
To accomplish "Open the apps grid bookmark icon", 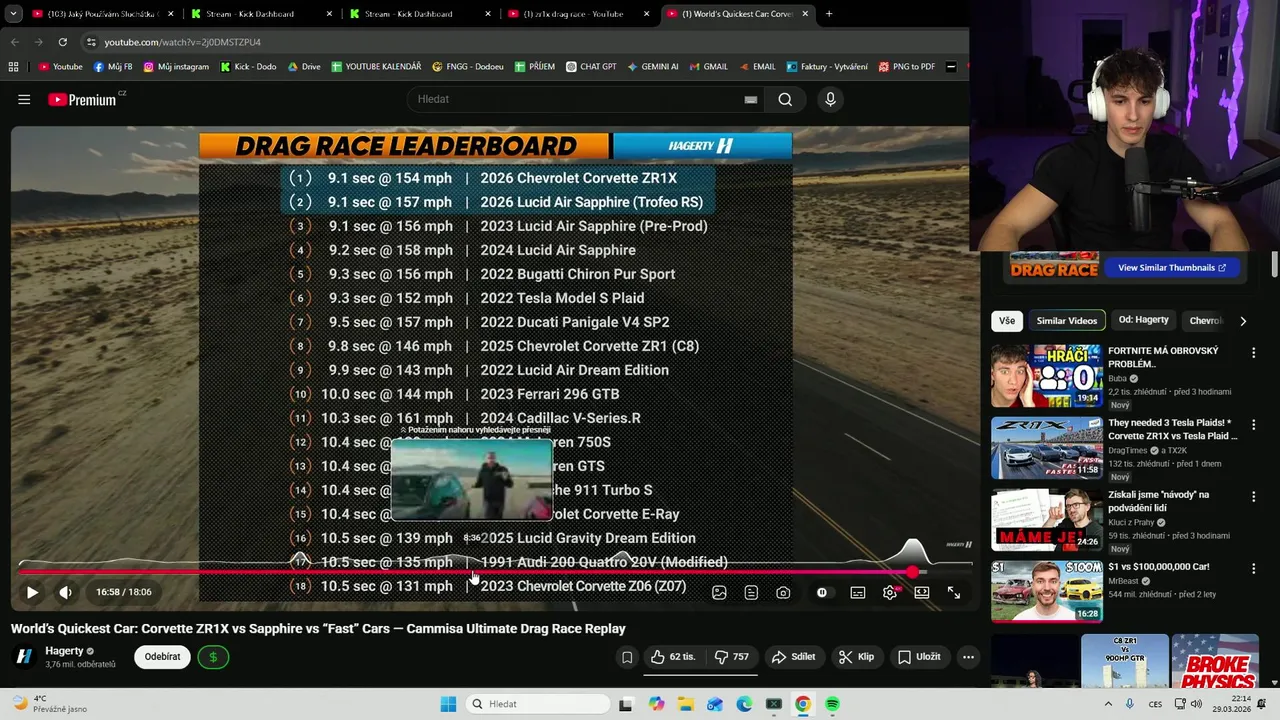I will coord(13,67).
